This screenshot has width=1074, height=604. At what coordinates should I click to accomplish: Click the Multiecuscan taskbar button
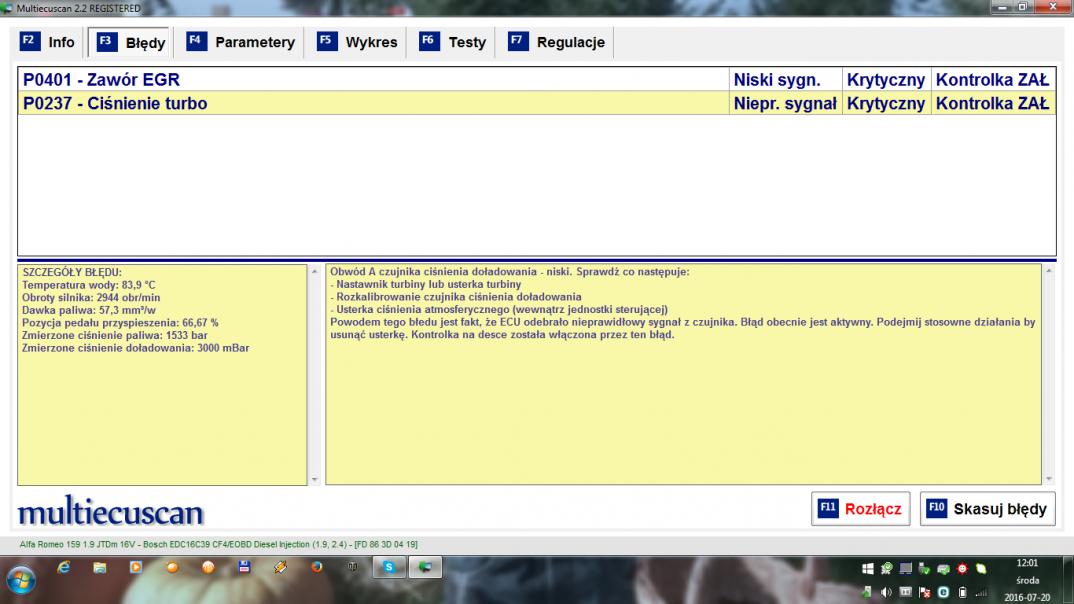pyautogui.click(x=425, y=567)
